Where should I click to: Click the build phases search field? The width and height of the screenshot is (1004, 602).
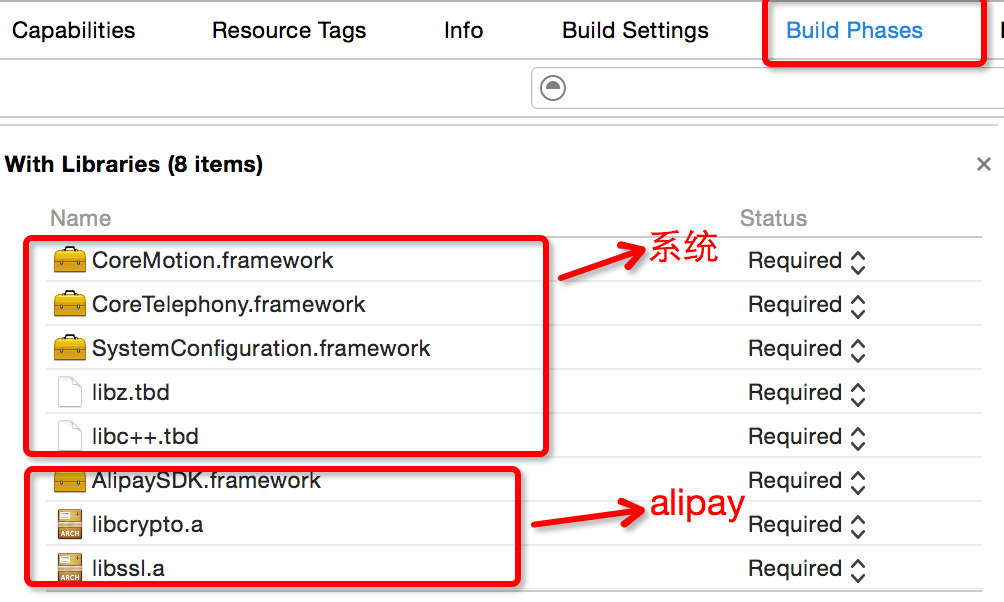780,88
